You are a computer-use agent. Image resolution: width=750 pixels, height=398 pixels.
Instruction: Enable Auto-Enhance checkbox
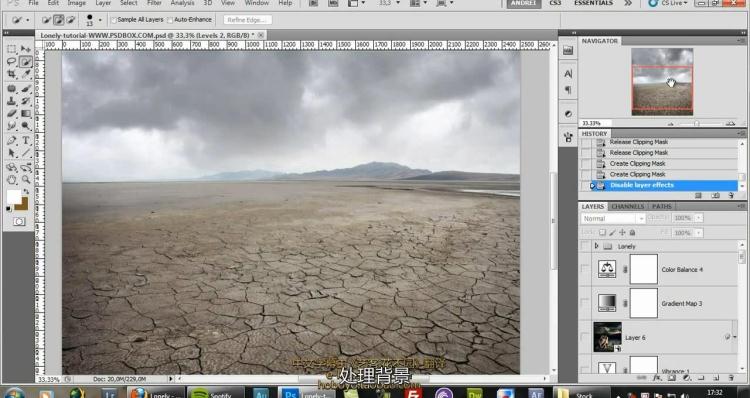[x=170, y=20]
